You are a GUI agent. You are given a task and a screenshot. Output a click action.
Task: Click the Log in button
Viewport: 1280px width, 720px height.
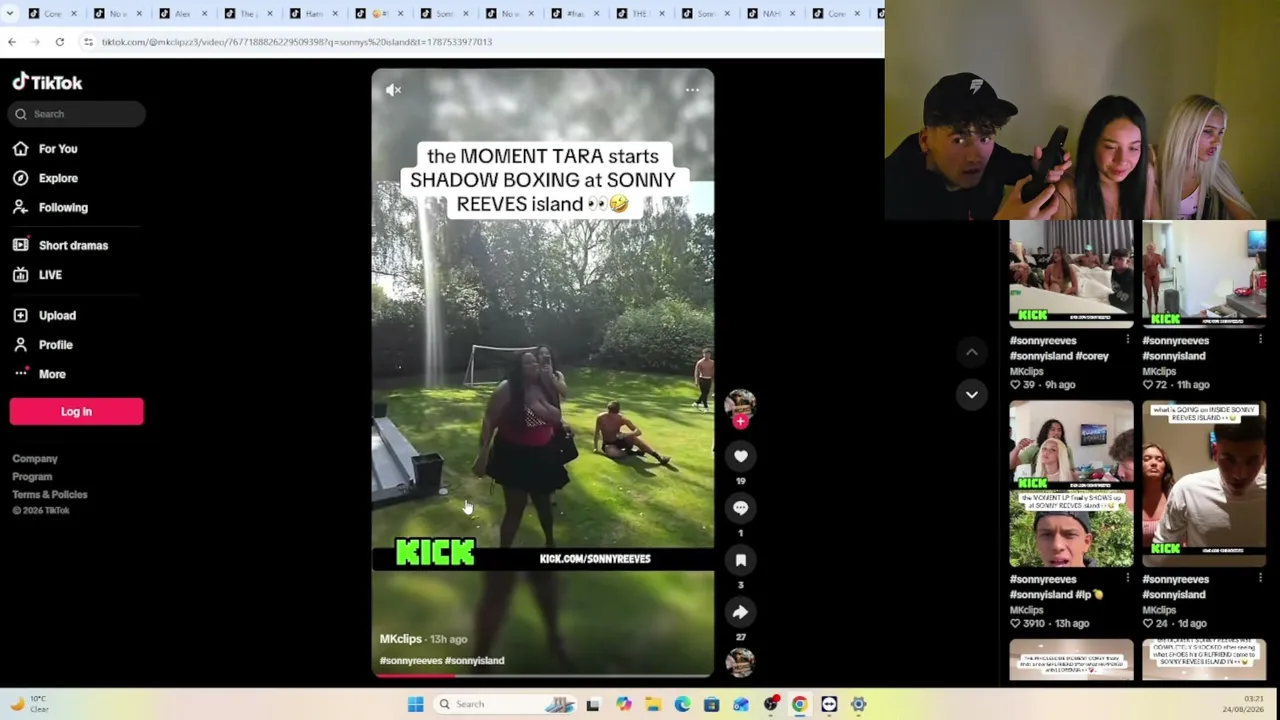[x=76, y=411]
